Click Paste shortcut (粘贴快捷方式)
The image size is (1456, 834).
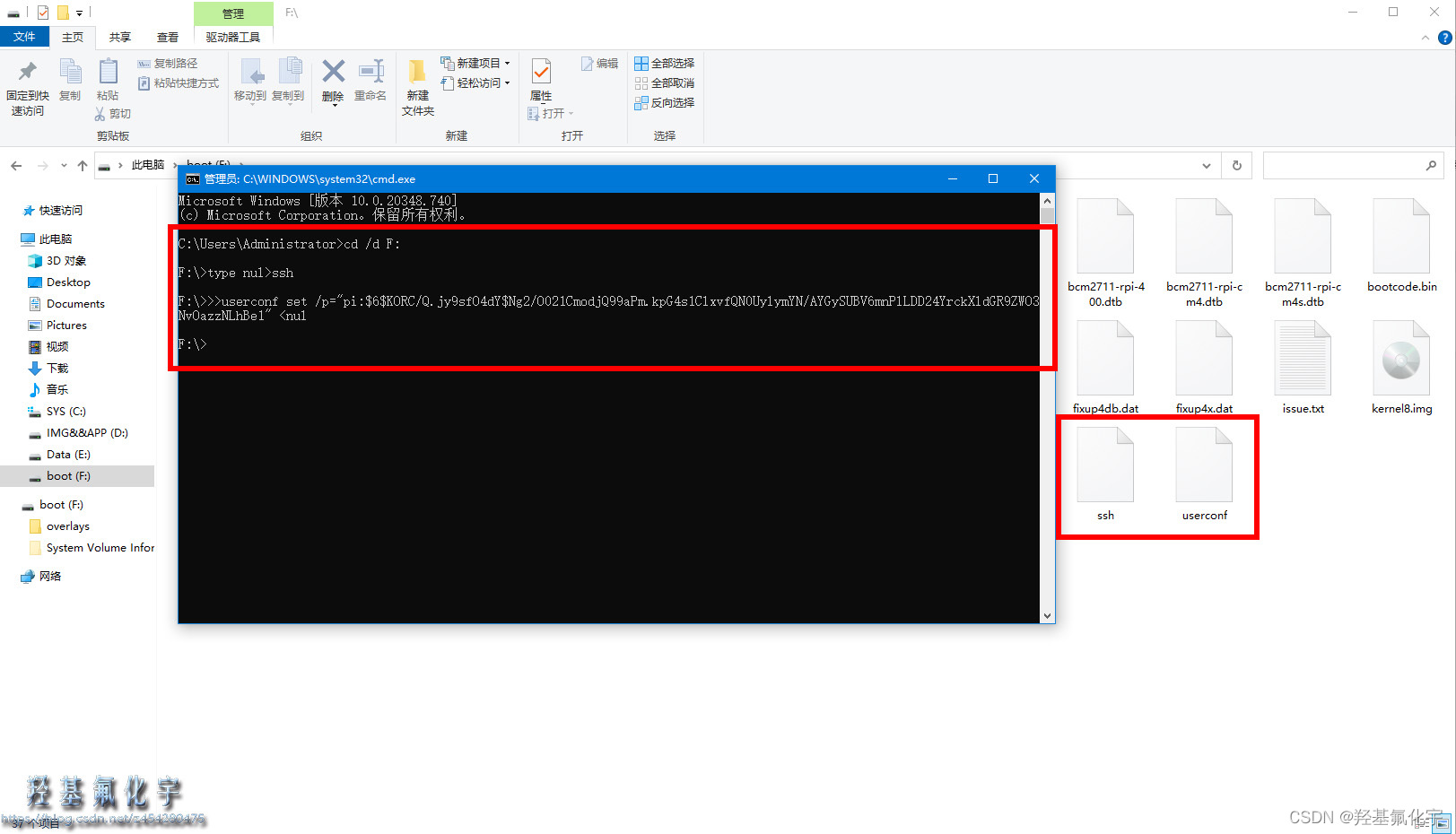tap(178, 83)
